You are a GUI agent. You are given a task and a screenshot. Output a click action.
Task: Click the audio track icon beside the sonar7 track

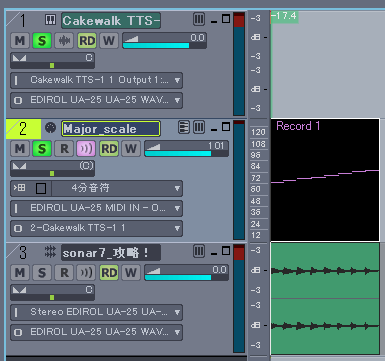point(50,252)
